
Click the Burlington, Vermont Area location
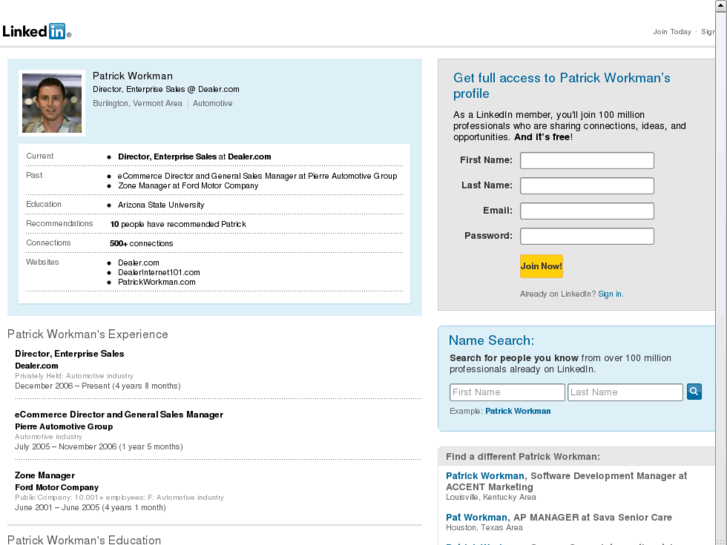click(x=137, y=103)
